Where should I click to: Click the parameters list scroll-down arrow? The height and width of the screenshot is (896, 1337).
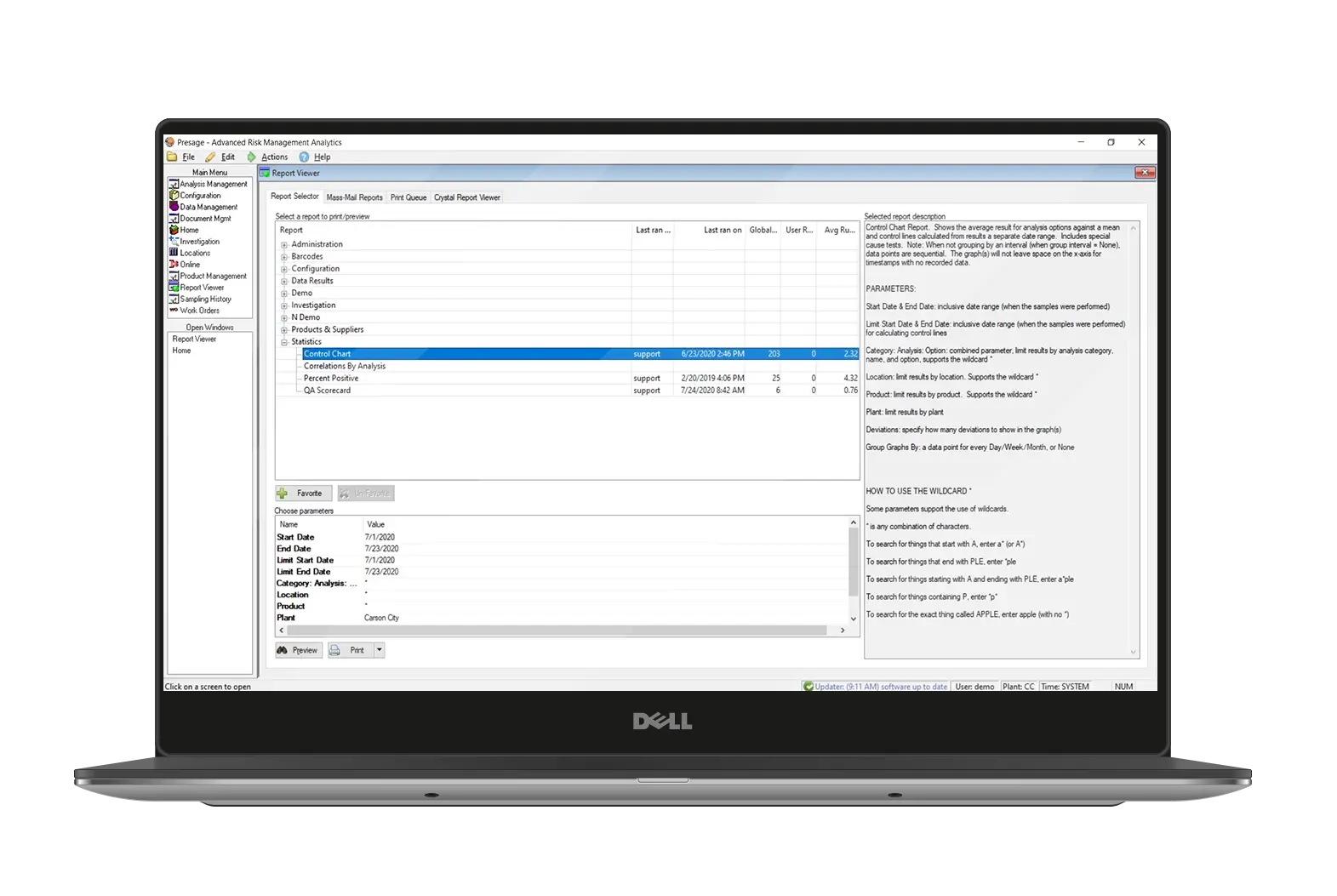[x=854, y=619]
